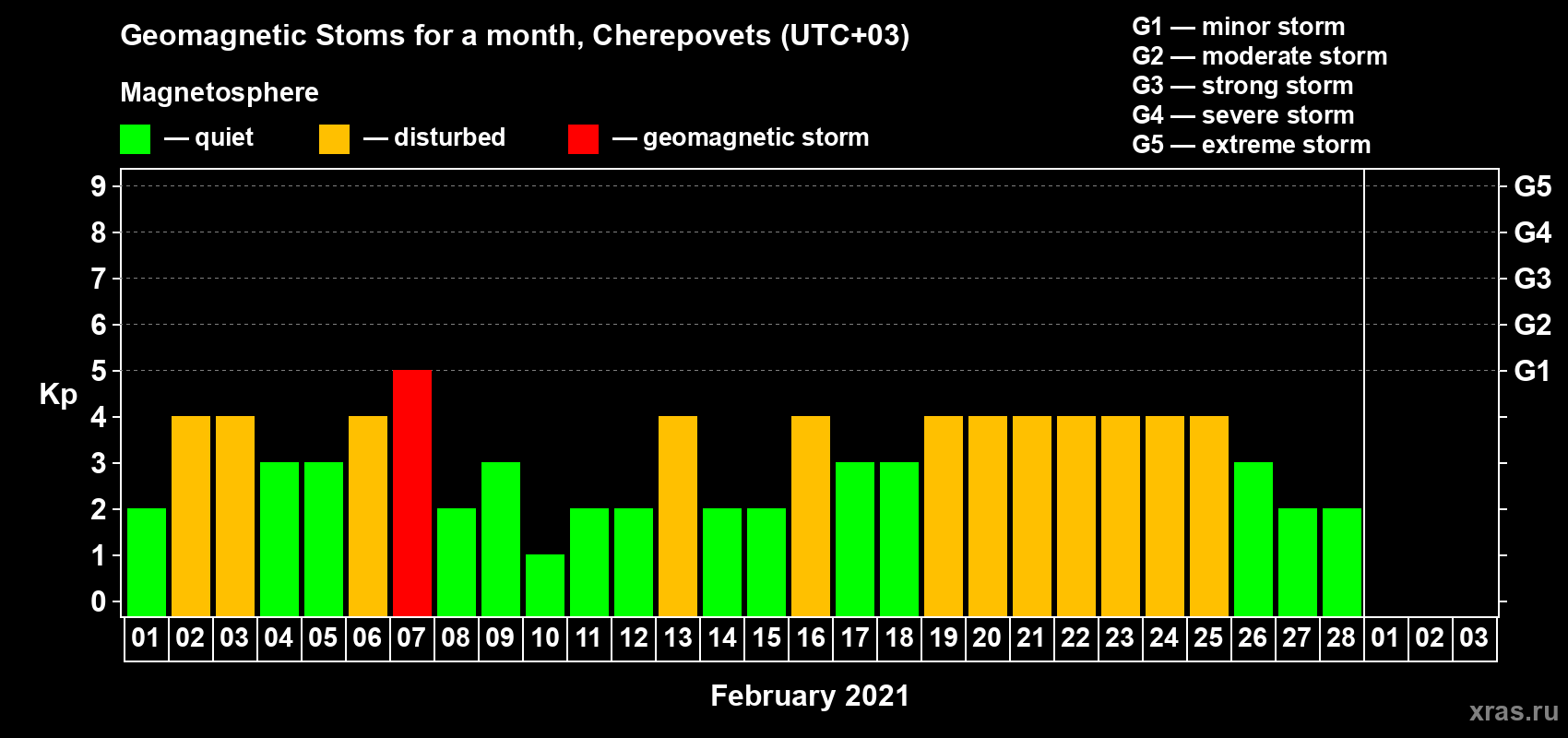Click the shortest green bar on day 10
This screenshot has height=738, width=1568.
(545, 585)
